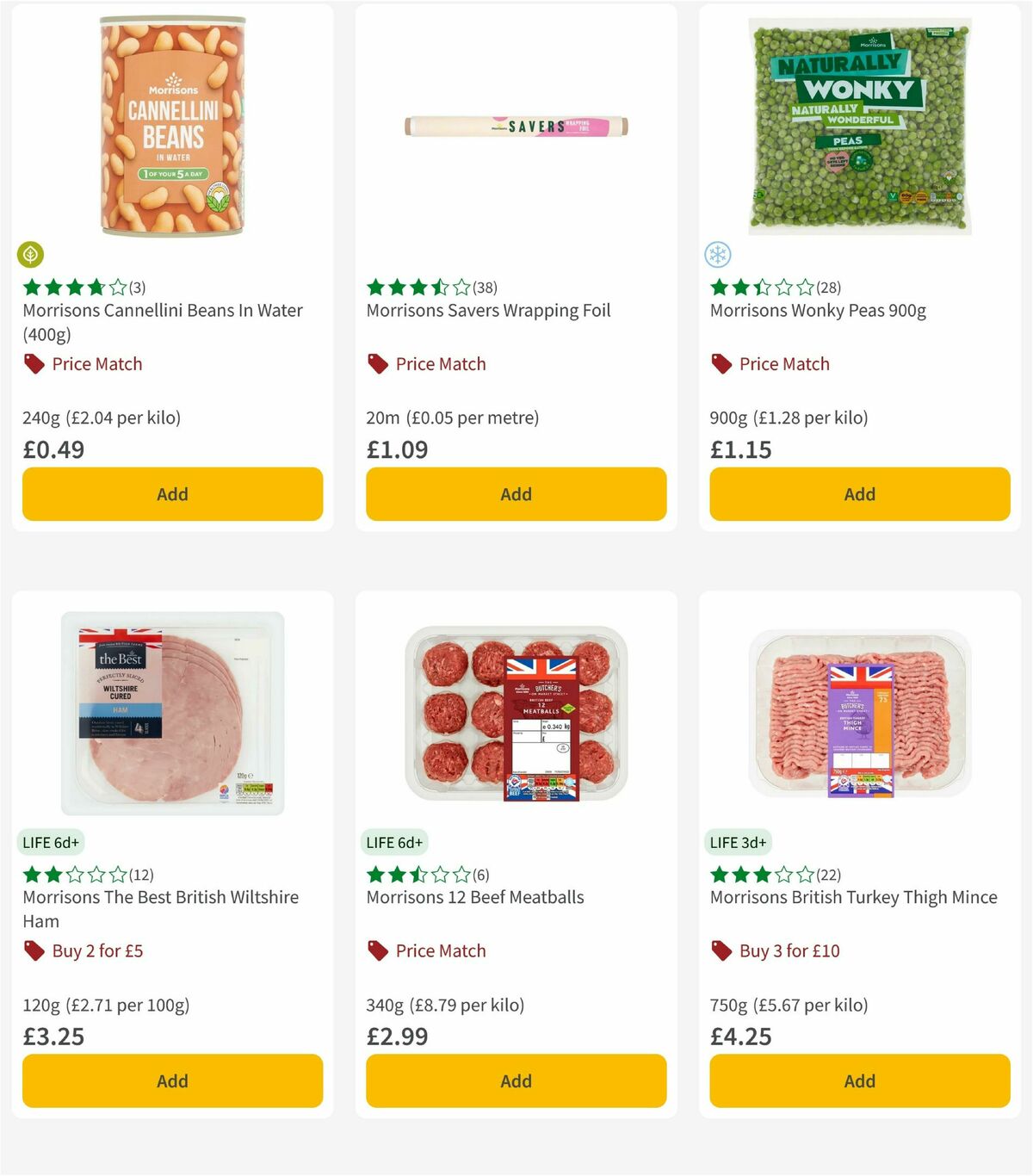The height and width of the screenshot is (1176, 1033).
Task: Click the tag icon next to Buy 3 for £10
Action: tap(721, 950)
